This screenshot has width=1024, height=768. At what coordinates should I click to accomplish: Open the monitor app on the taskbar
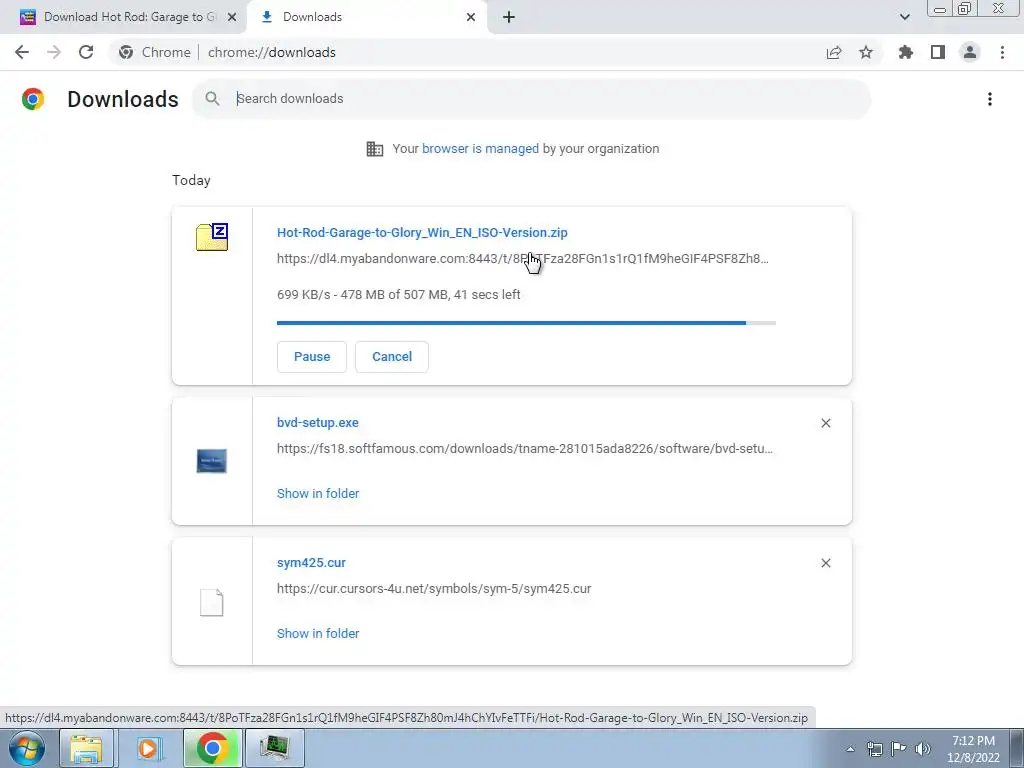[274, 748]
